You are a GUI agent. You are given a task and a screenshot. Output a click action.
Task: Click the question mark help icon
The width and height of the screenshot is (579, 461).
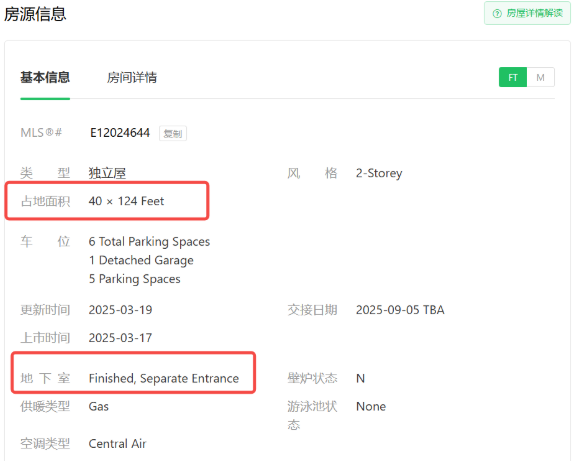[x=497, y=14]
